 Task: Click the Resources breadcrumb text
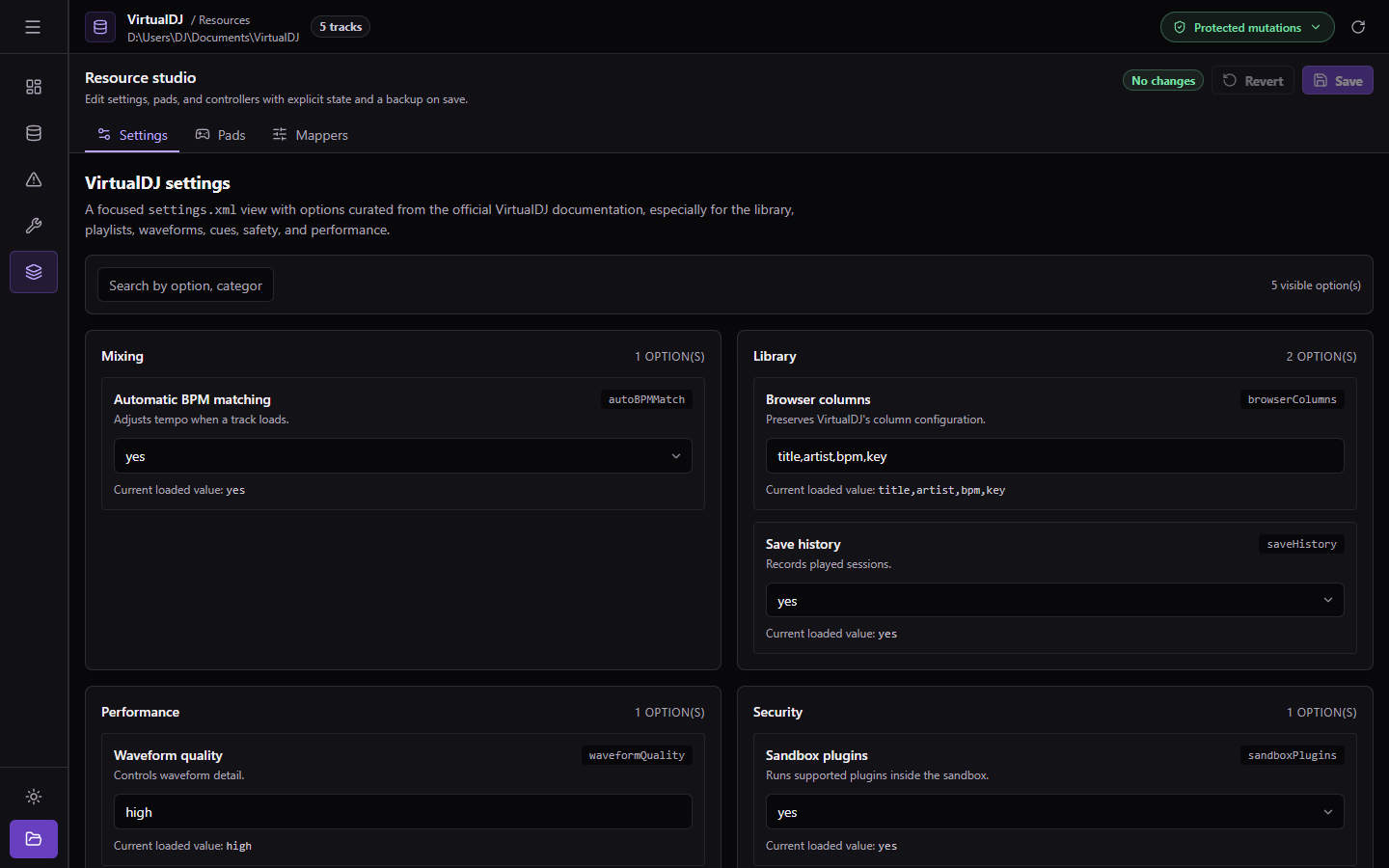tap(224, 20)
